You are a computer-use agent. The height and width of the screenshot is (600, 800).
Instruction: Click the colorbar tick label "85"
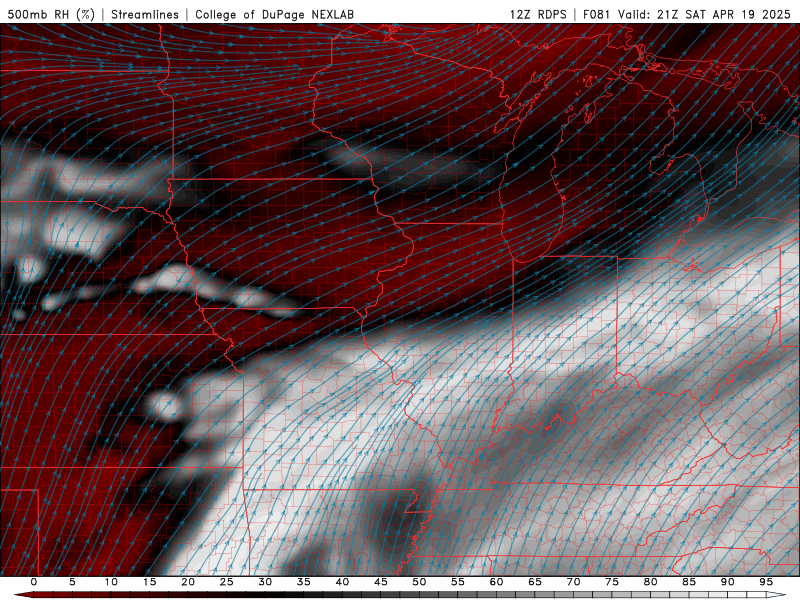689,582
